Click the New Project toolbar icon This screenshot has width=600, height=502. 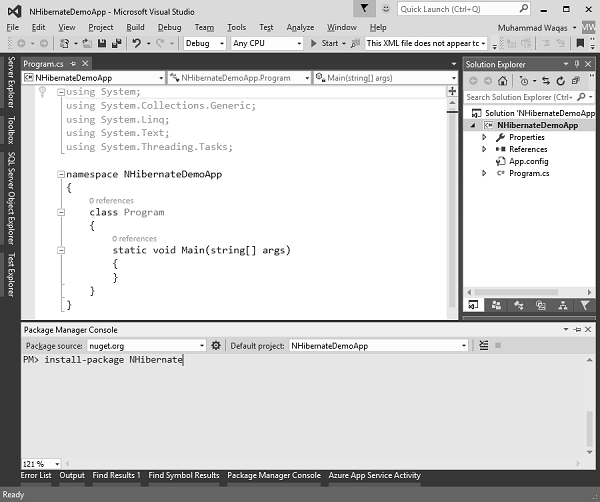click(x=64, y=43)
